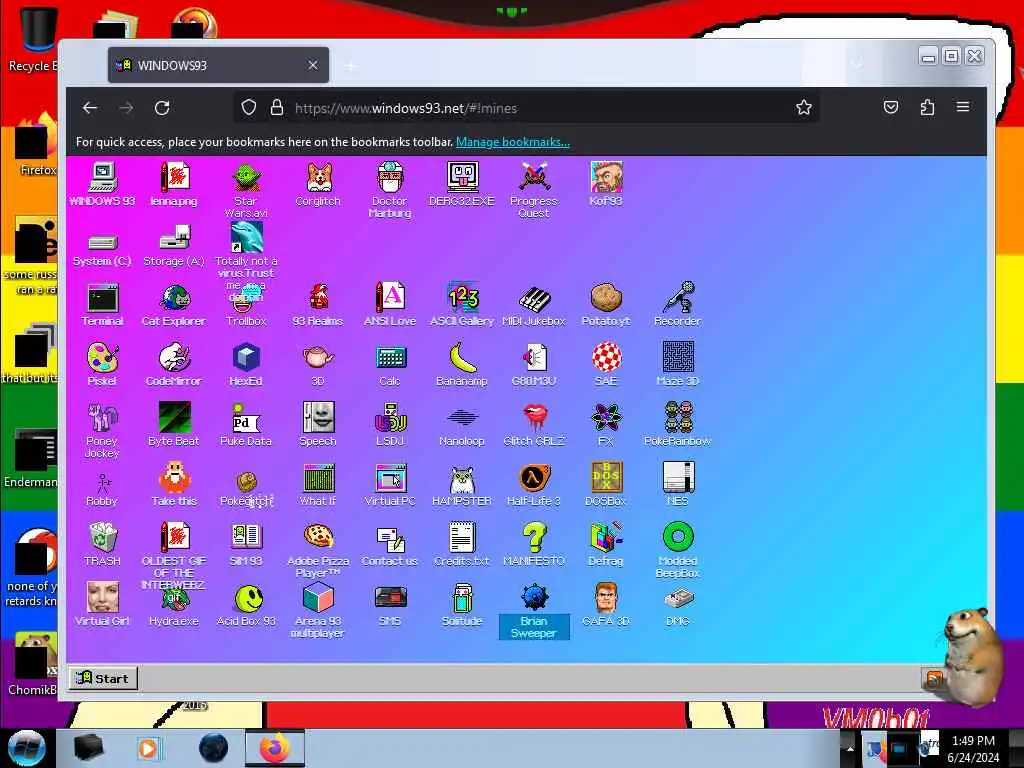Open Firefox extensions button
Screen dimensions: 1024x768
point(927,107)
